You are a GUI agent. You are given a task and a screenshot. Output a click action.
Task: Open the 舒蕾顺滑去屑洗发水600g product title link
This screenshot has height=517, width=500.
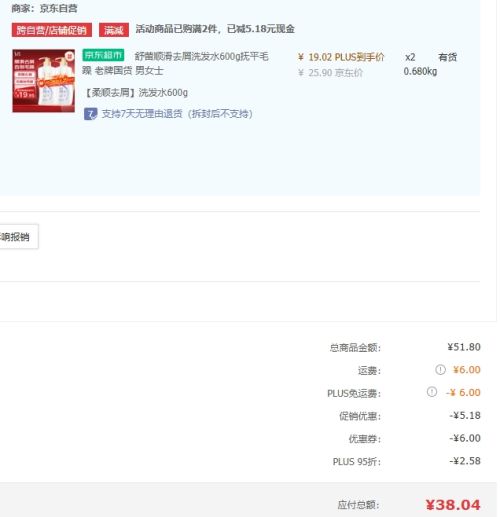point(175,63)
